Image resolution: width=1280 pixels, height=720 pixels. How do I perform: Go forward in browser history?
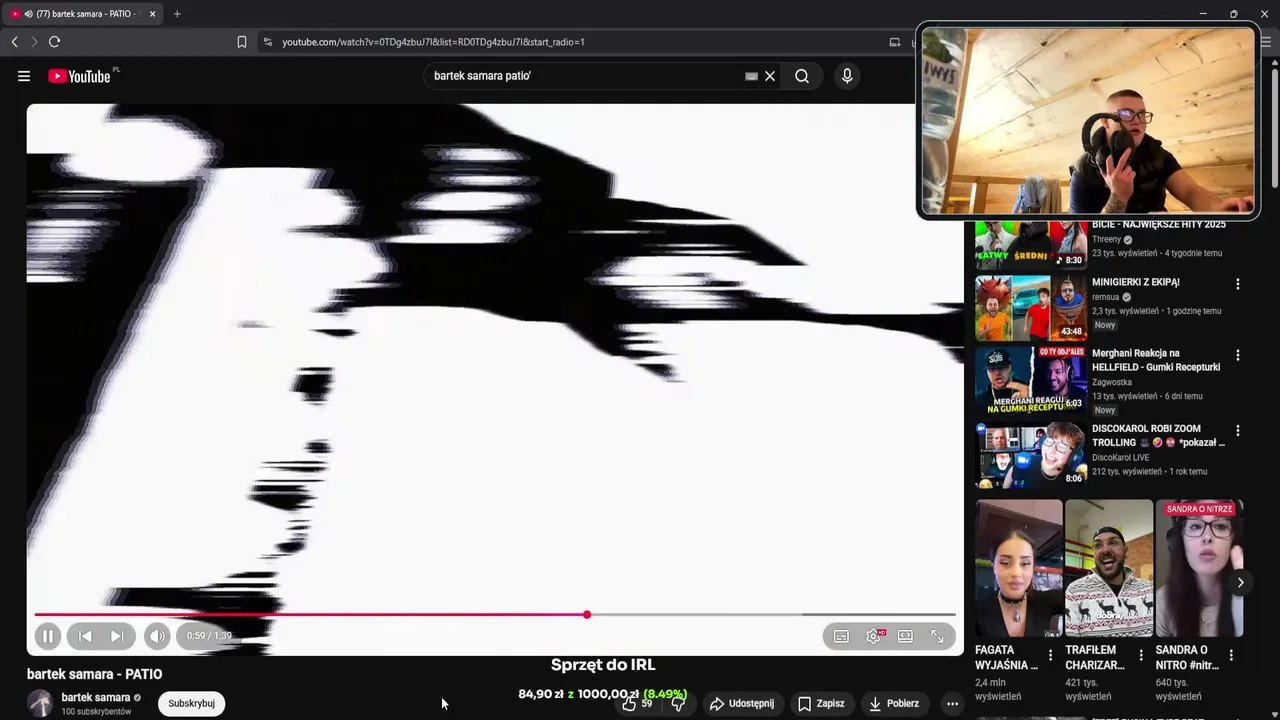[x=33, y=42]
